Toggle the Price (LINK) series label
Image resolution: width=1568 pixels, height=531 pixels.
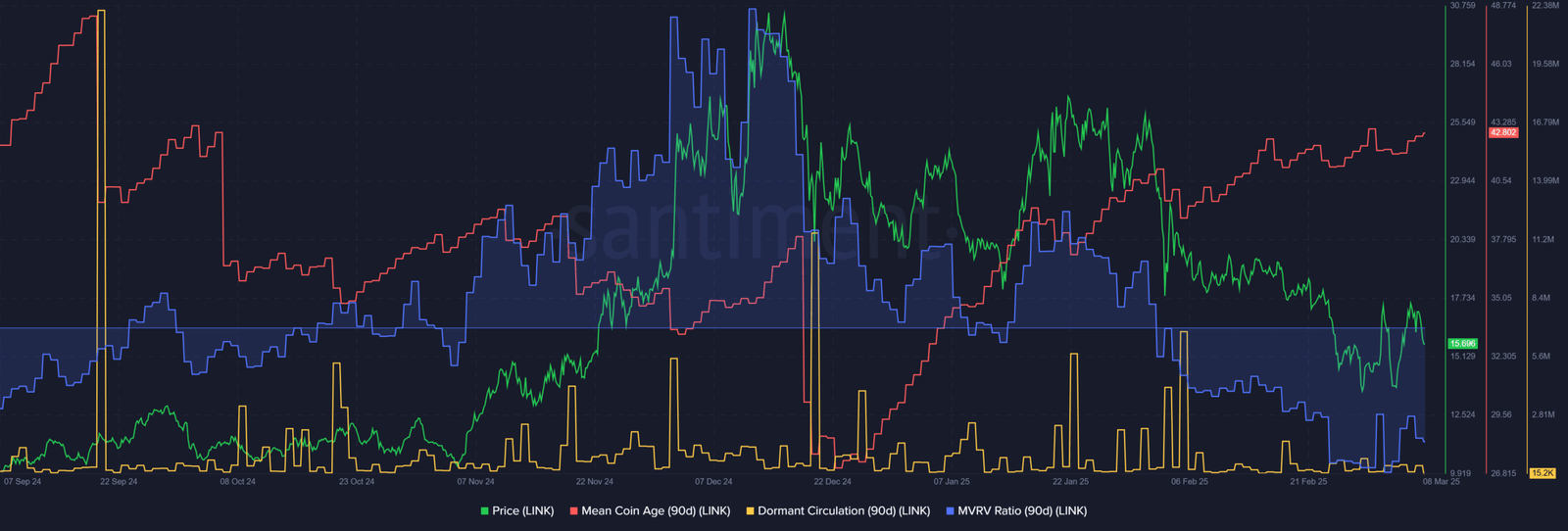tap(522, 511)
